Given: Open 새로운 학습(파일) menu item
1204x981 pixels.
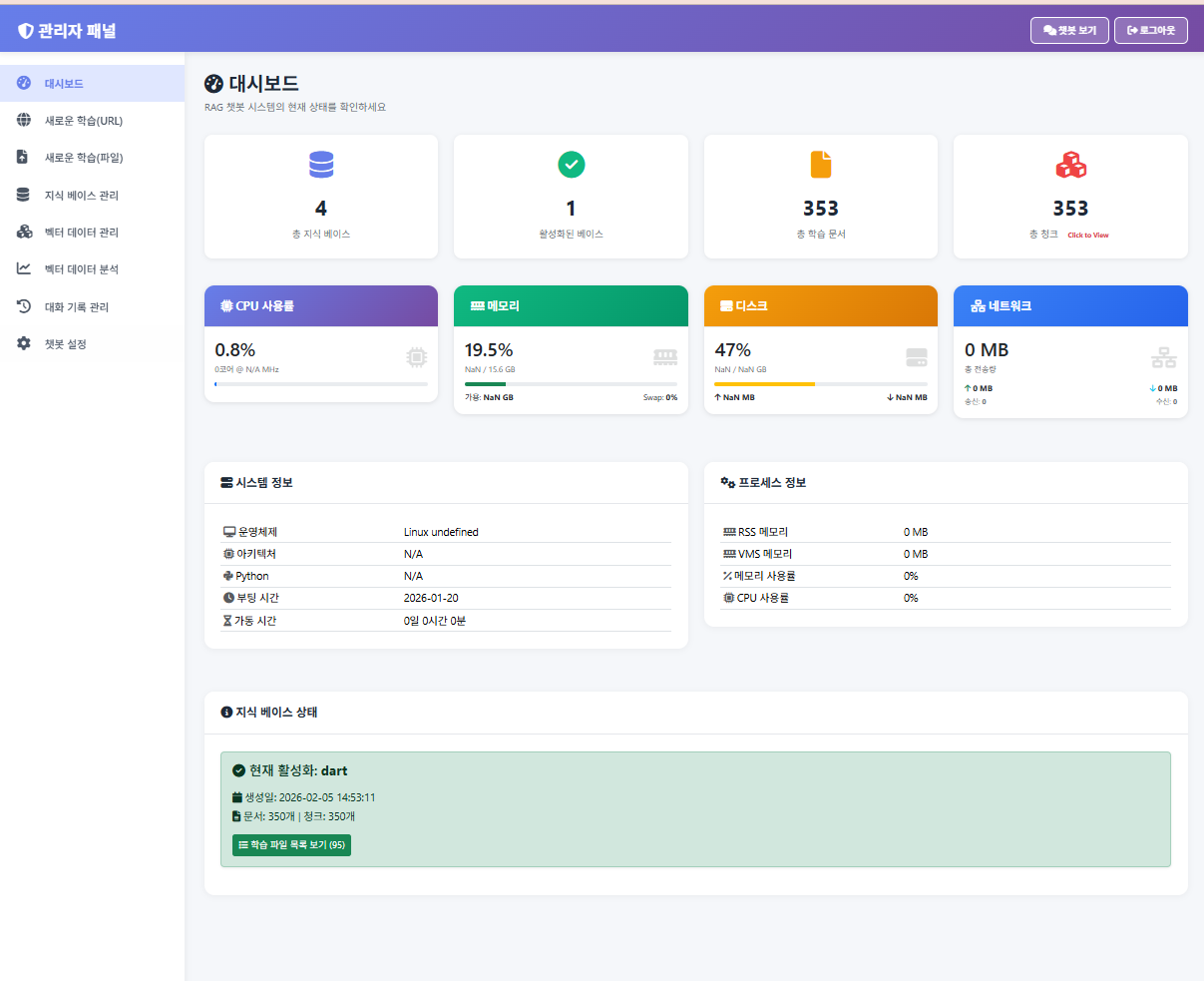Looking at the screenshot, I should pos(92,157).
